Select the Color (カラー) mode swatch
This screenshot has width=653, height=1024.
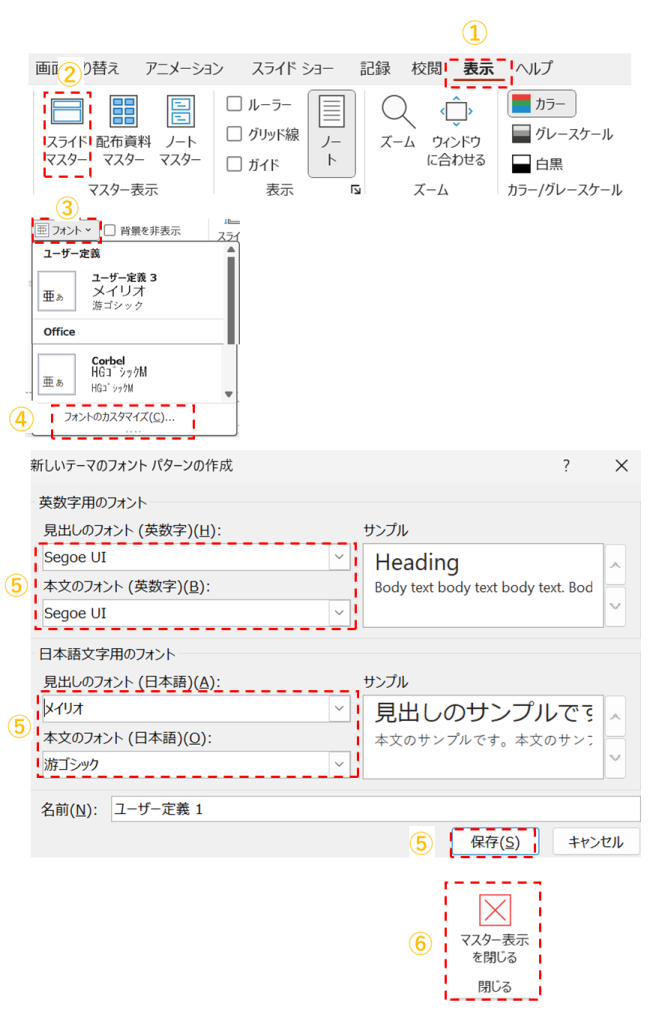click(542, 104)
